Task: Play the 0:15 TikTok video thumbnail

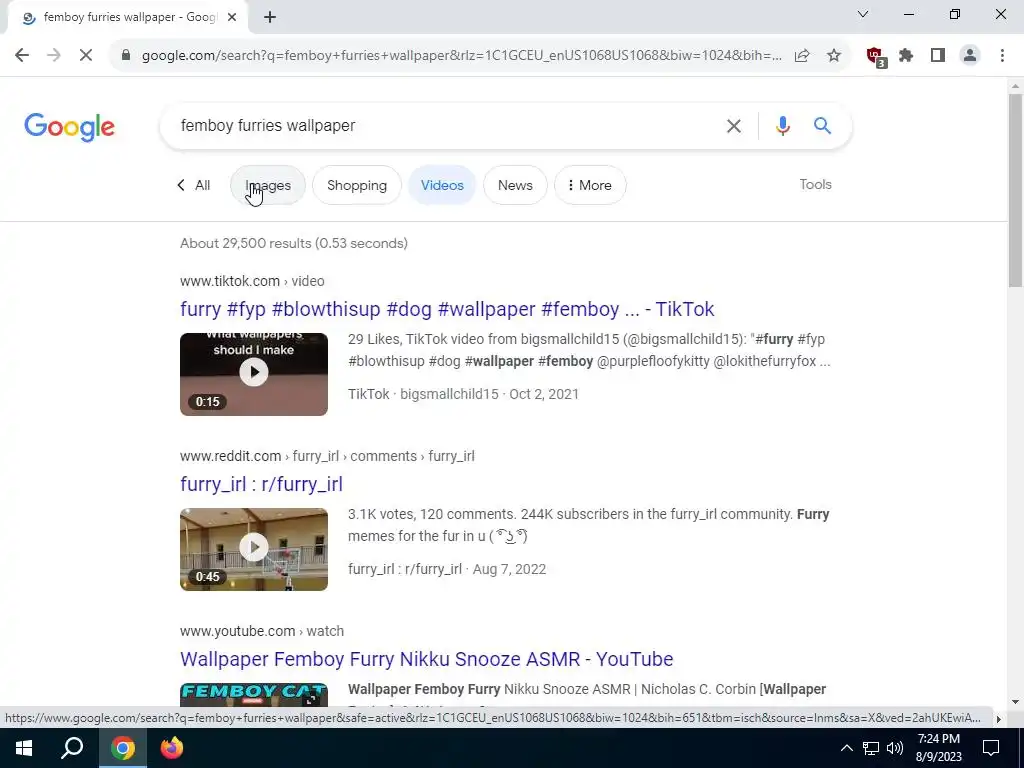Action: pyautogui.click(x=254, y=374)
